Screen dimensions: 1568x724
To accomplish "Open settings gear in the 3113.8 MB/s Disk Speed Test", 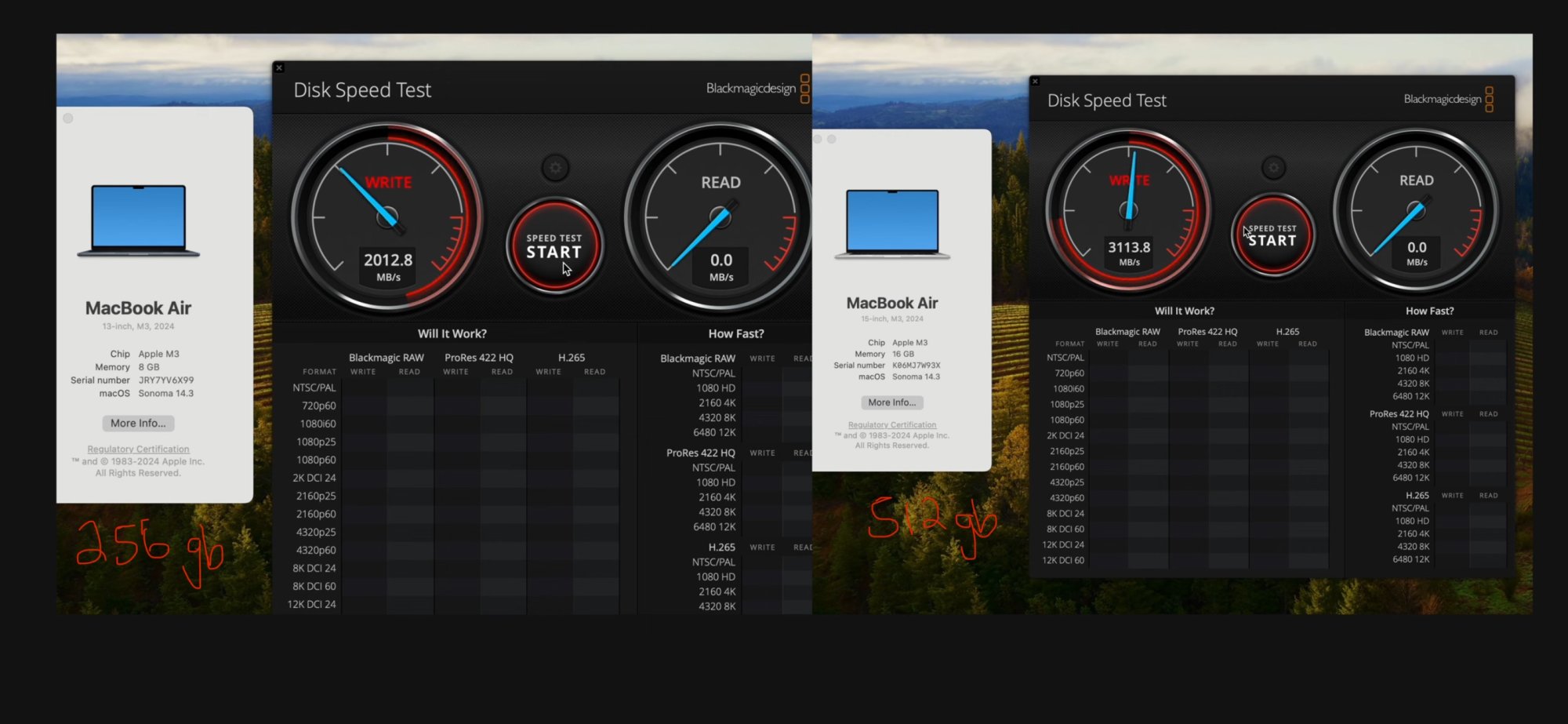I will click(1273, 167).
